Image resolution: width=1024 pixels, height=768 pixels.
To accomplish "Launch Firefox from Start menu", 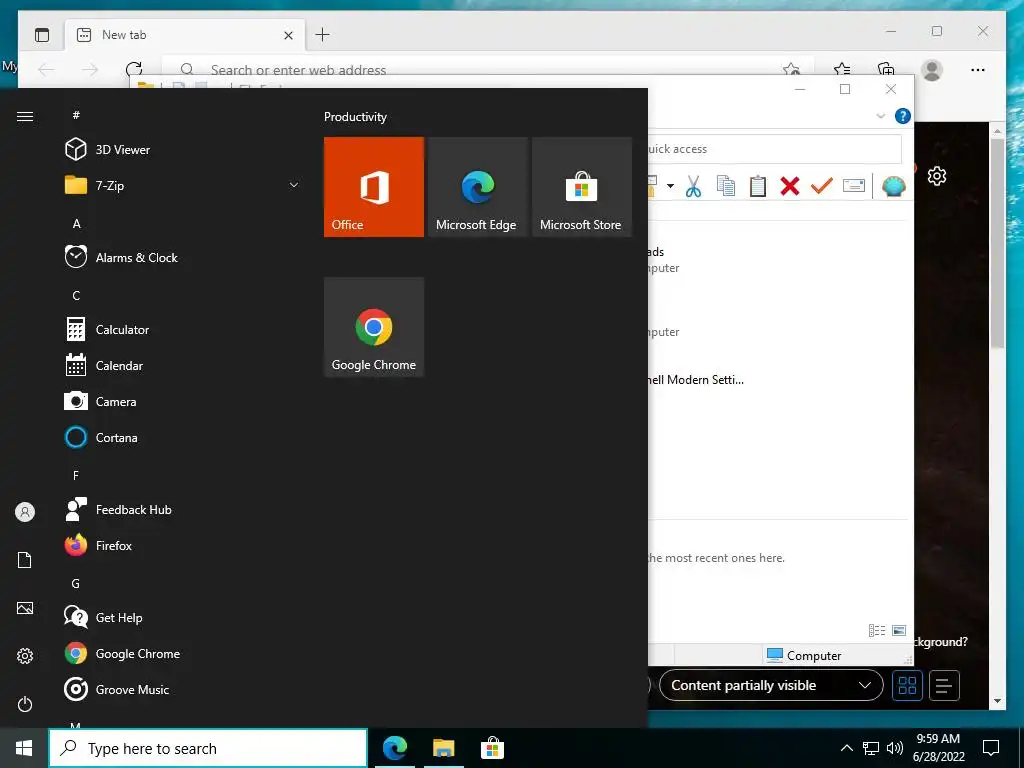I will click(x=98, y=545).
